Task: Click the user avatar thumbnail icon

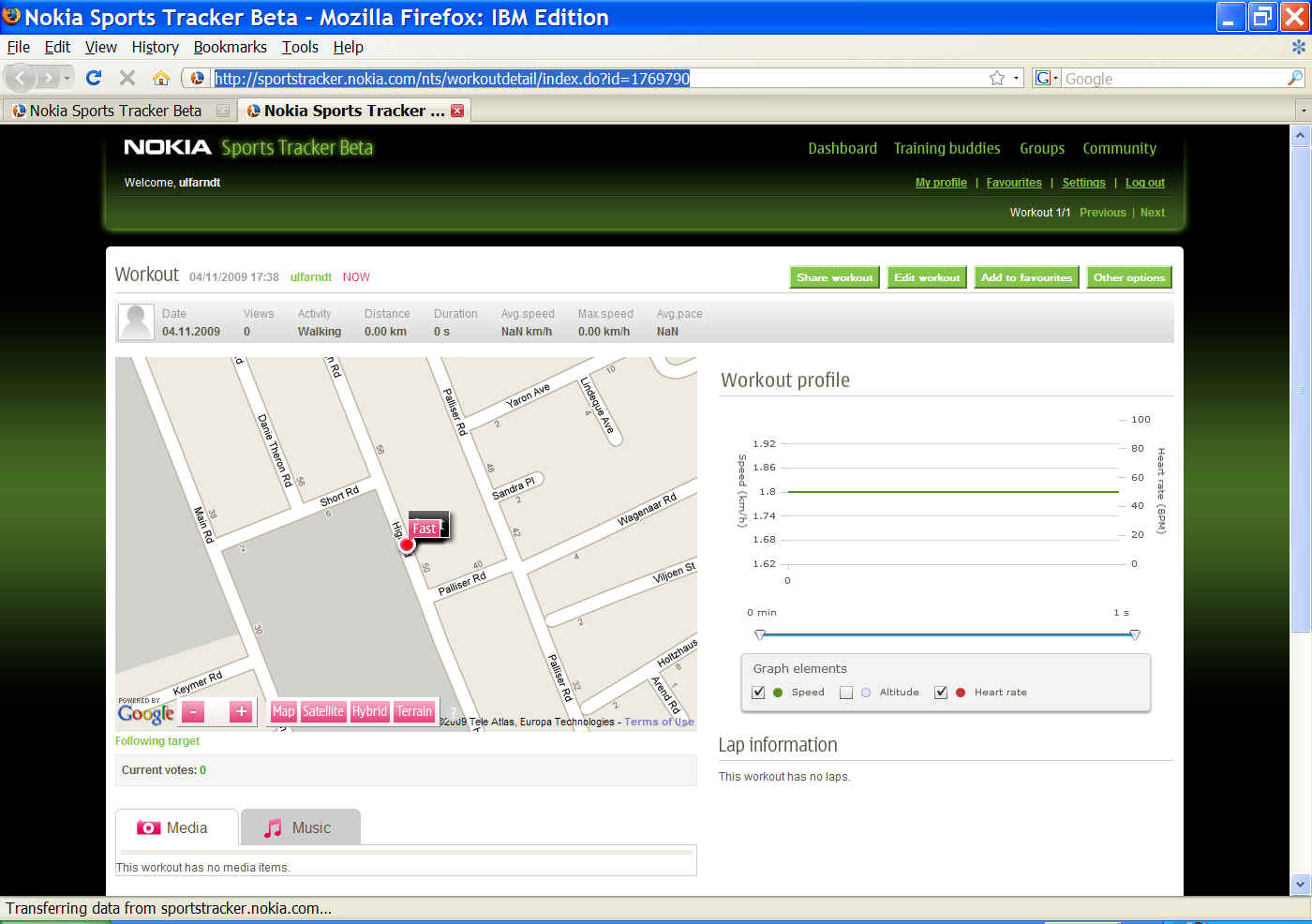Action: (136, 322)
